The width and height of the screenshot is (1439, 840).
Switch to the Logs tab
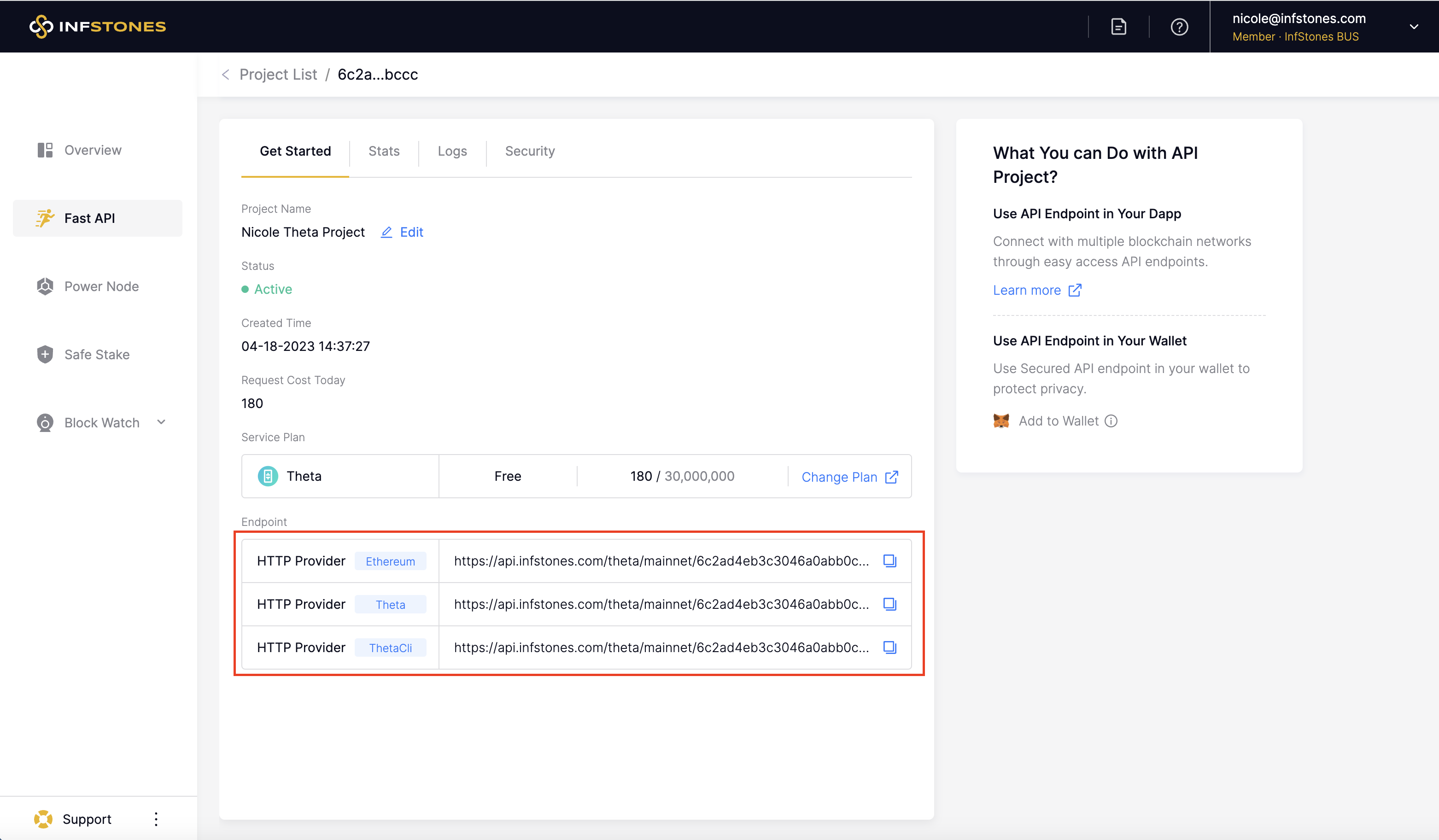(x=452, y=152)
